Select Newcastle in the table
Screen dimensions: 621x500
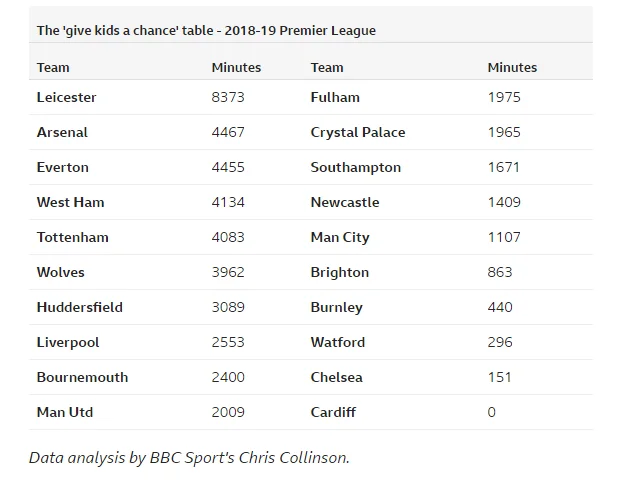[x=345, y=202]
